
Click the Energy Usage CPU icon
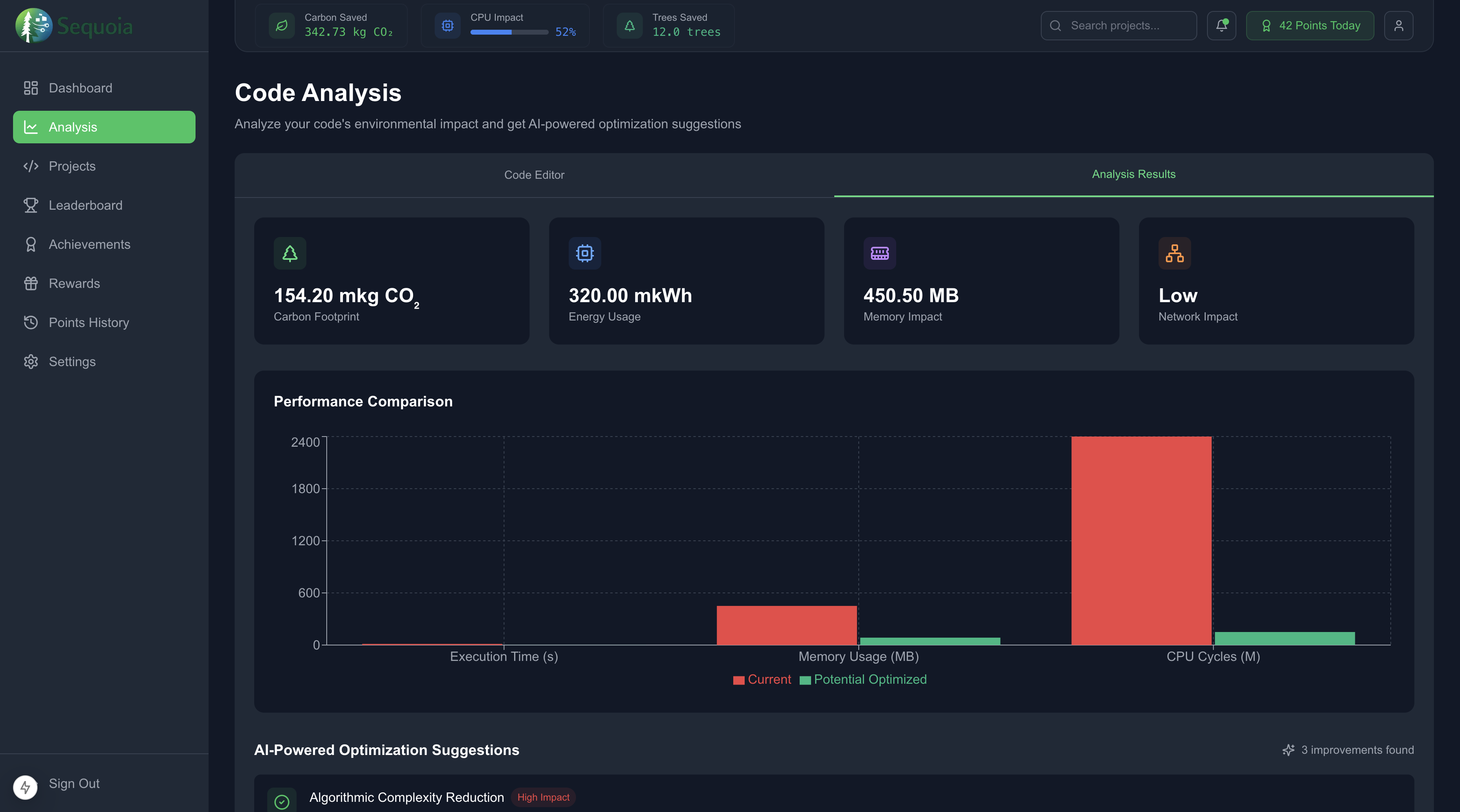click(584, 253)
